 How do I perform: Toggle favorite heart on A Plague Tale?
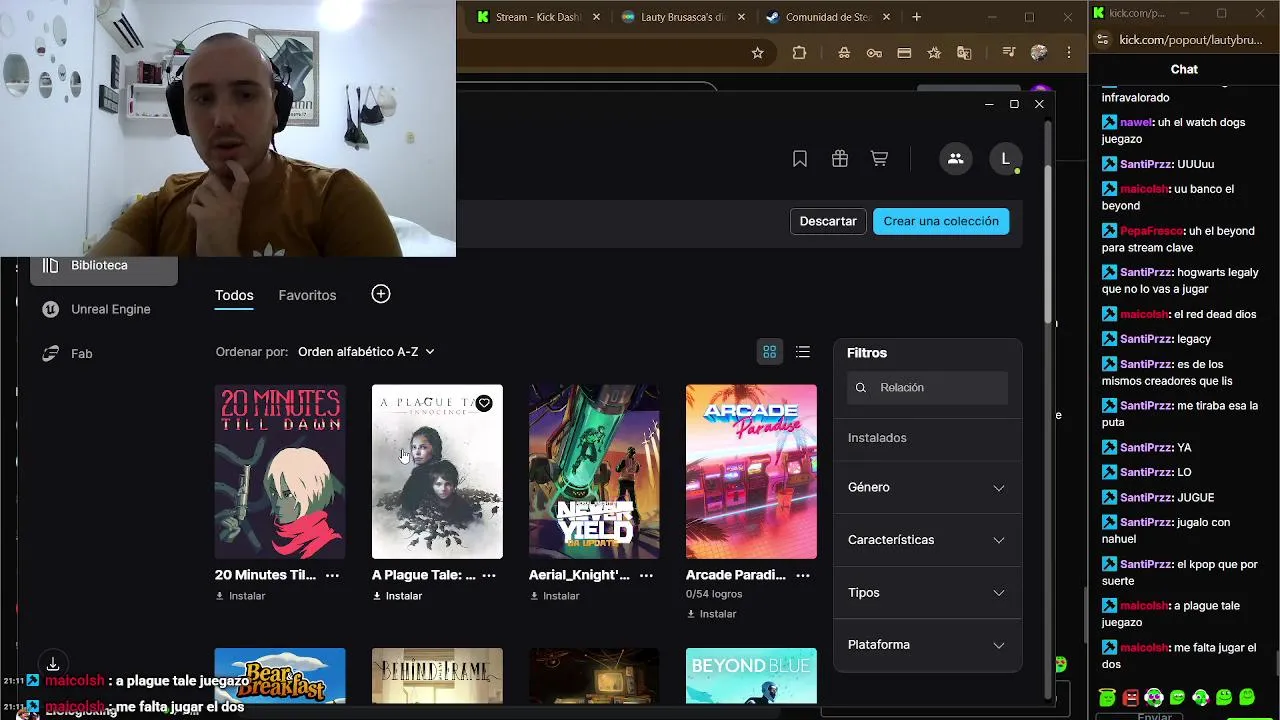pos(484,403)
